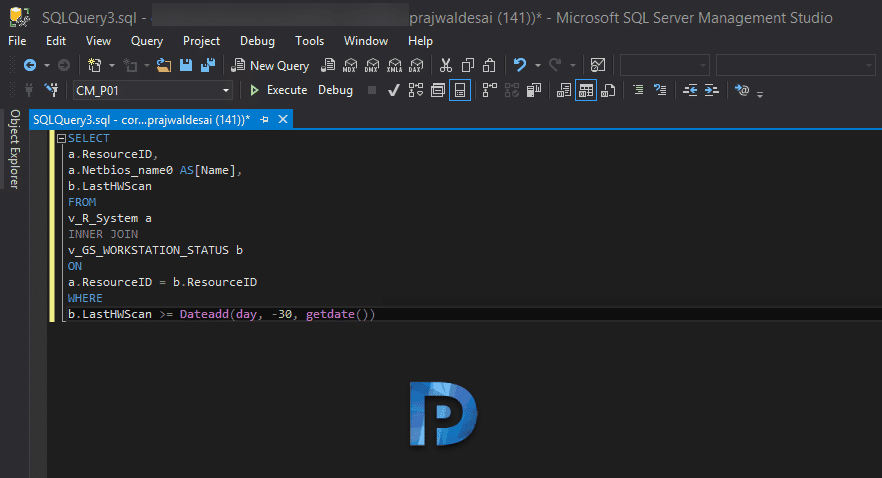
Task: Click the Undo arrow icon
Action: (x=520, y=66)
